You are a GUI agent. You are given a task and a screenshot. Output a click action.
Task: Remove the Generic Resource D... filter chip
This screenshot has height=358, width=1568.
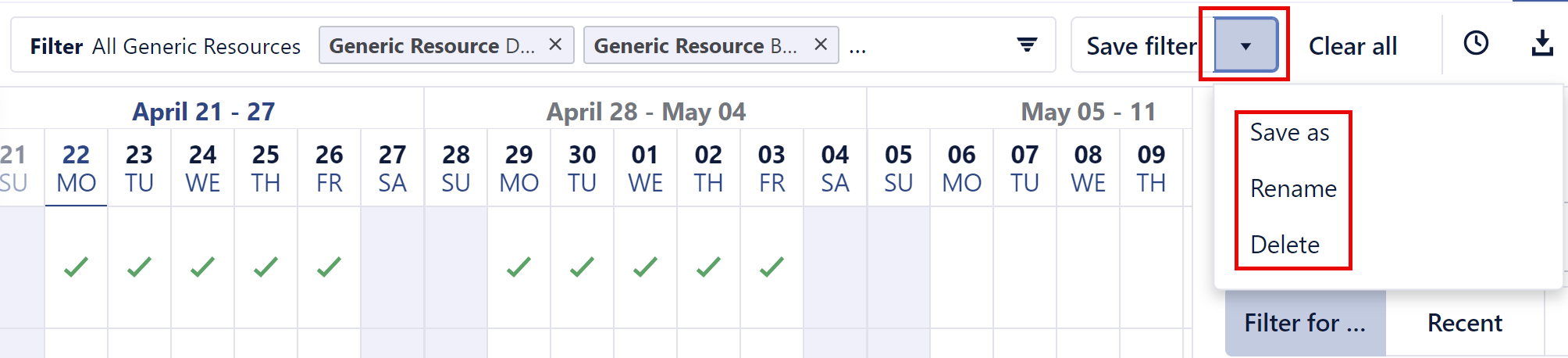click(555, 45)
